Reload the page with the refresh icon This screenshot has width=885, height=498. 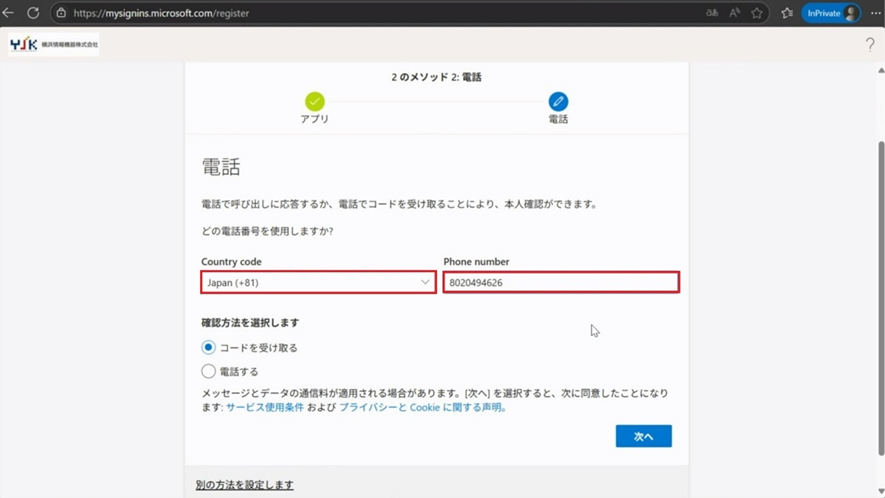tap(33, 13)
